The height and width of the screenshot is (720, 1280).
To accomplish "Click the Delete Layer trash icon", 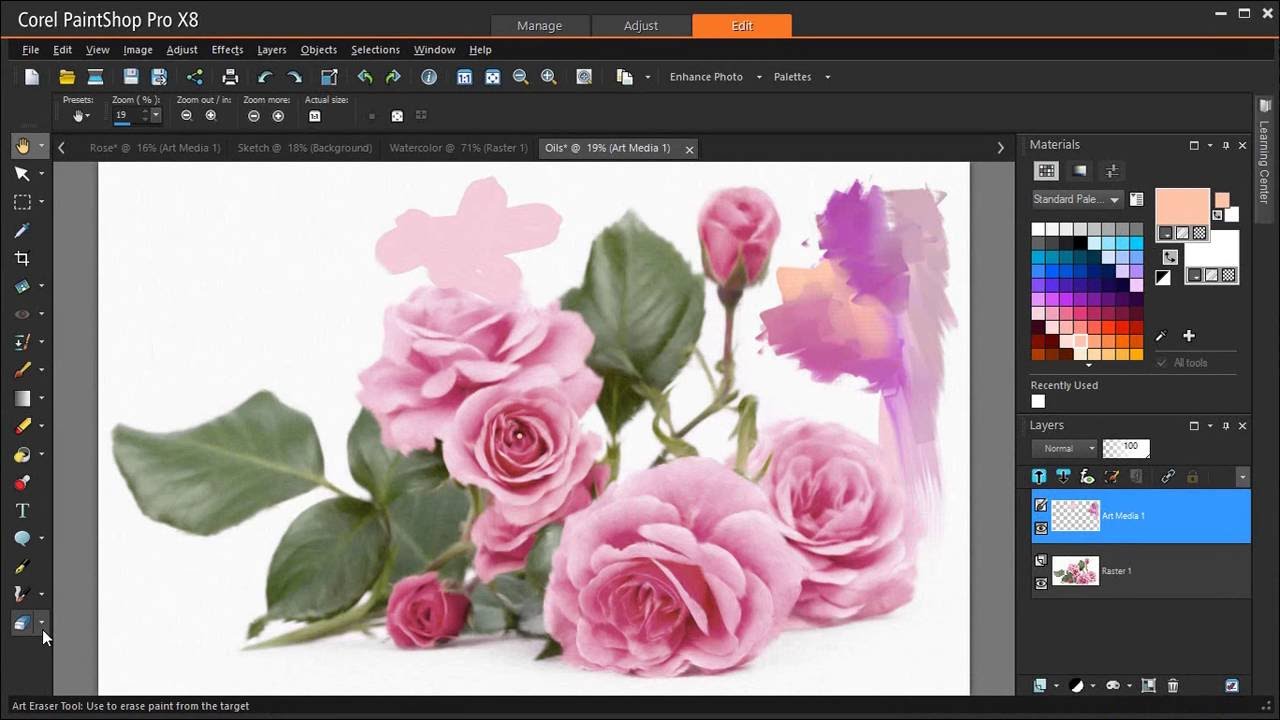I will [x=1172, y=686].
